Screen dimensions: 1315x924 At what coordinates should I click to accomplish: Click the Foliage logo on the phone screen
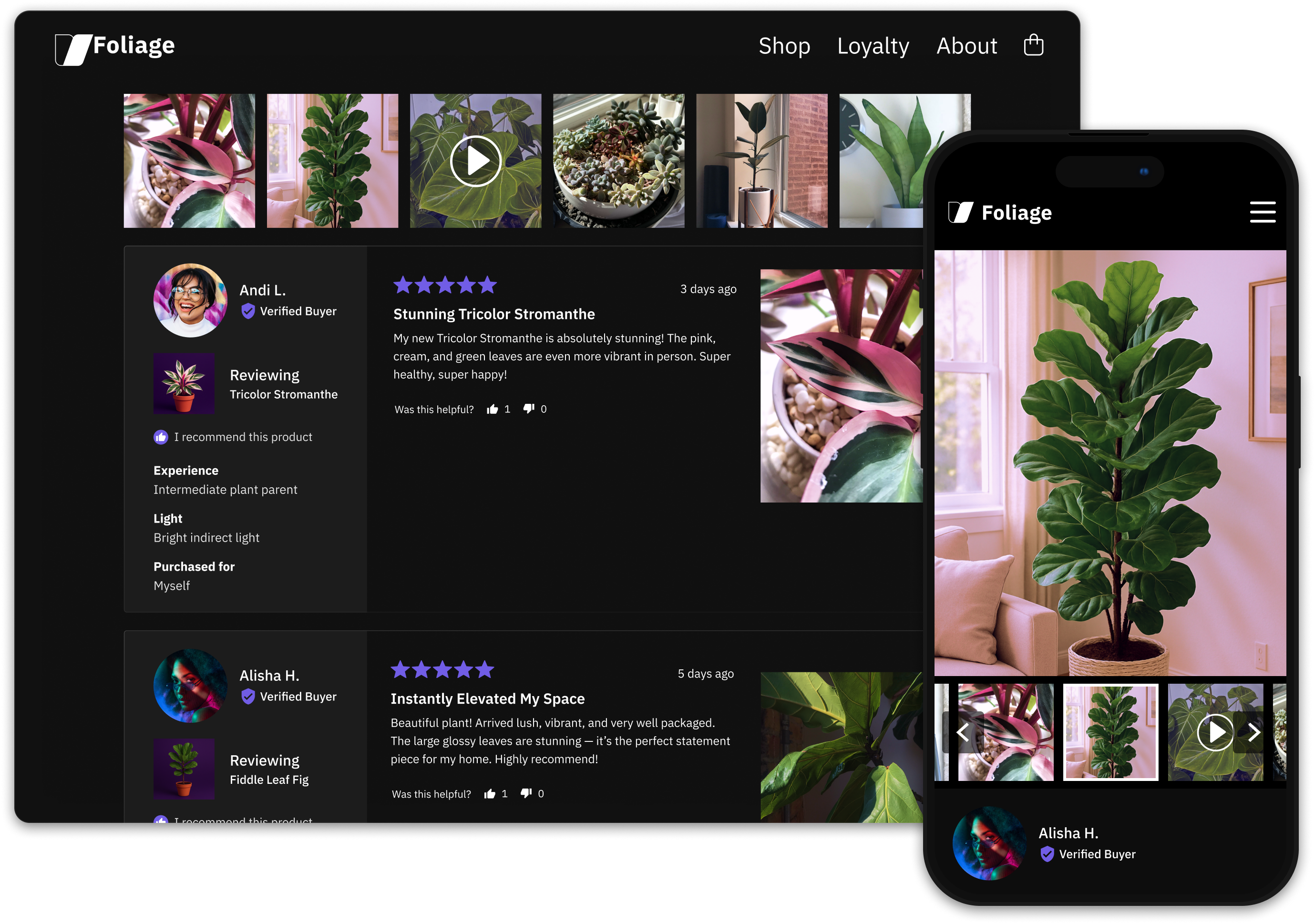[999, 212]
